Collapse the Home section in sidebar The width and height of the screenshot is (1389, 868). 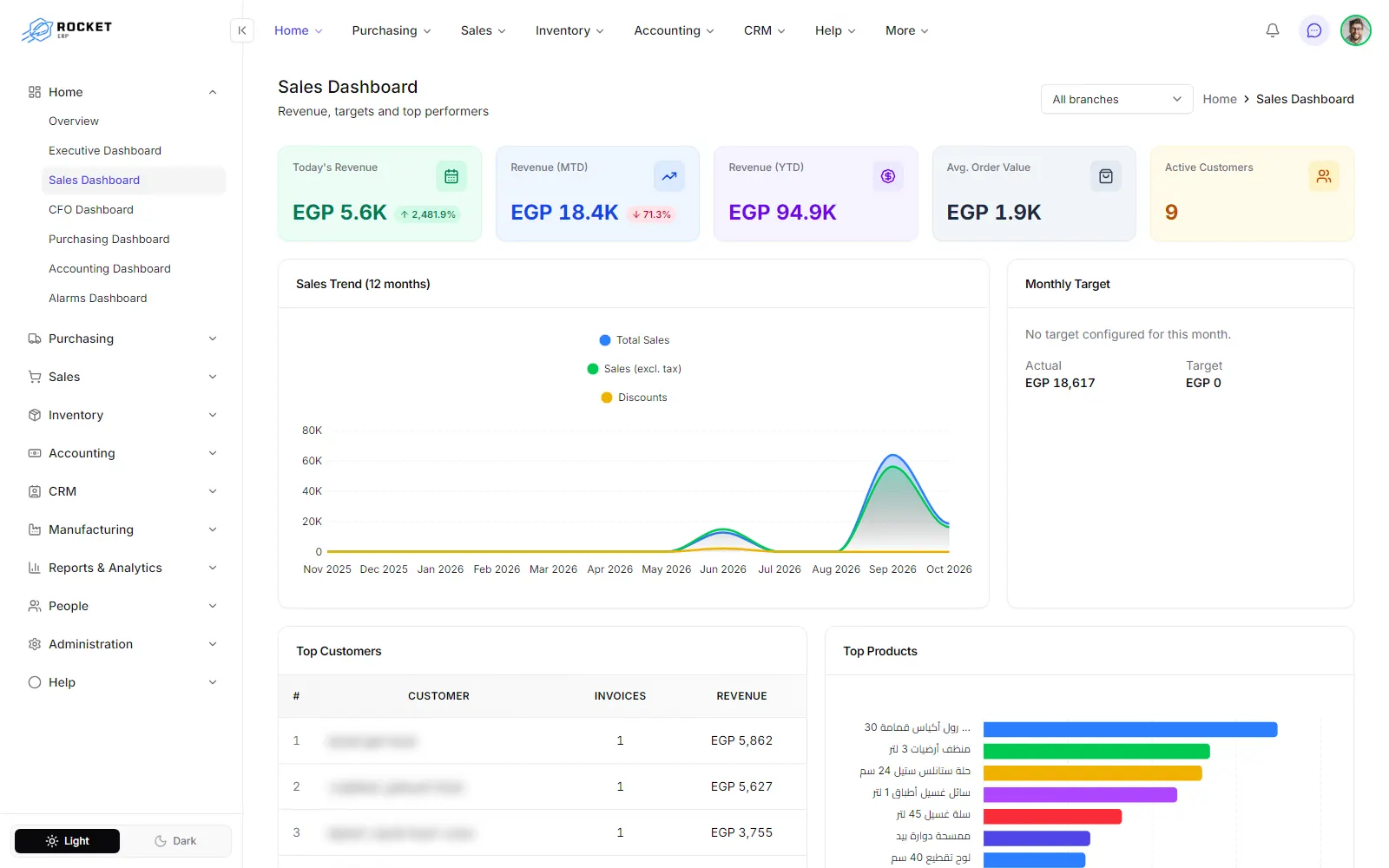(x=122, y=92)
